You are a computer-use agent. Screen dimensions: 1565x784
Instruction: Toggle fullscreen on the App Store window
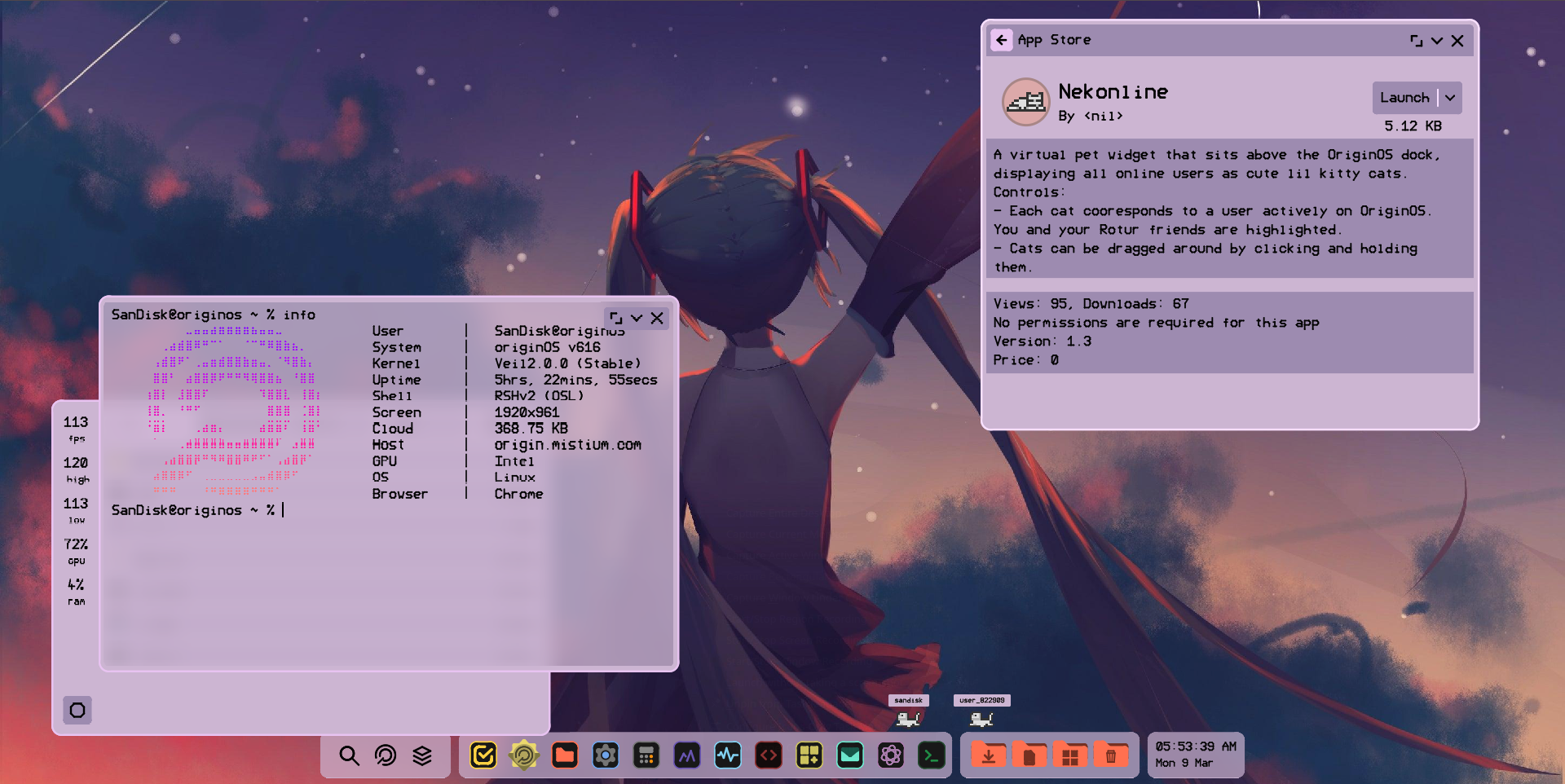pos(1416,41)
